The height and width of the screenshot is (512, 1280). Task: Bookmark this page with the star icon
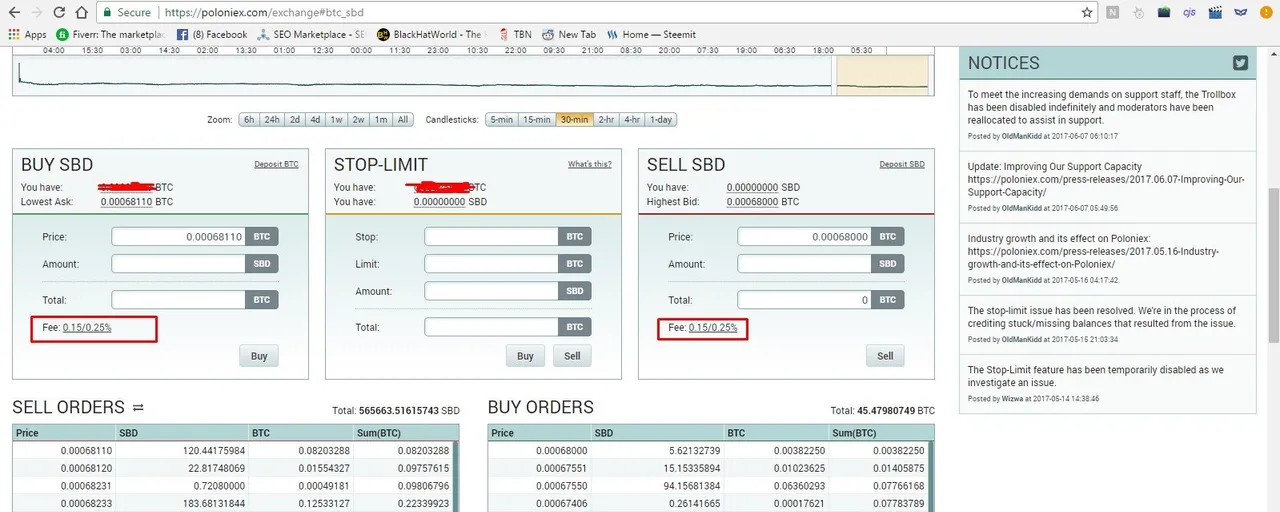(1087, 13)
